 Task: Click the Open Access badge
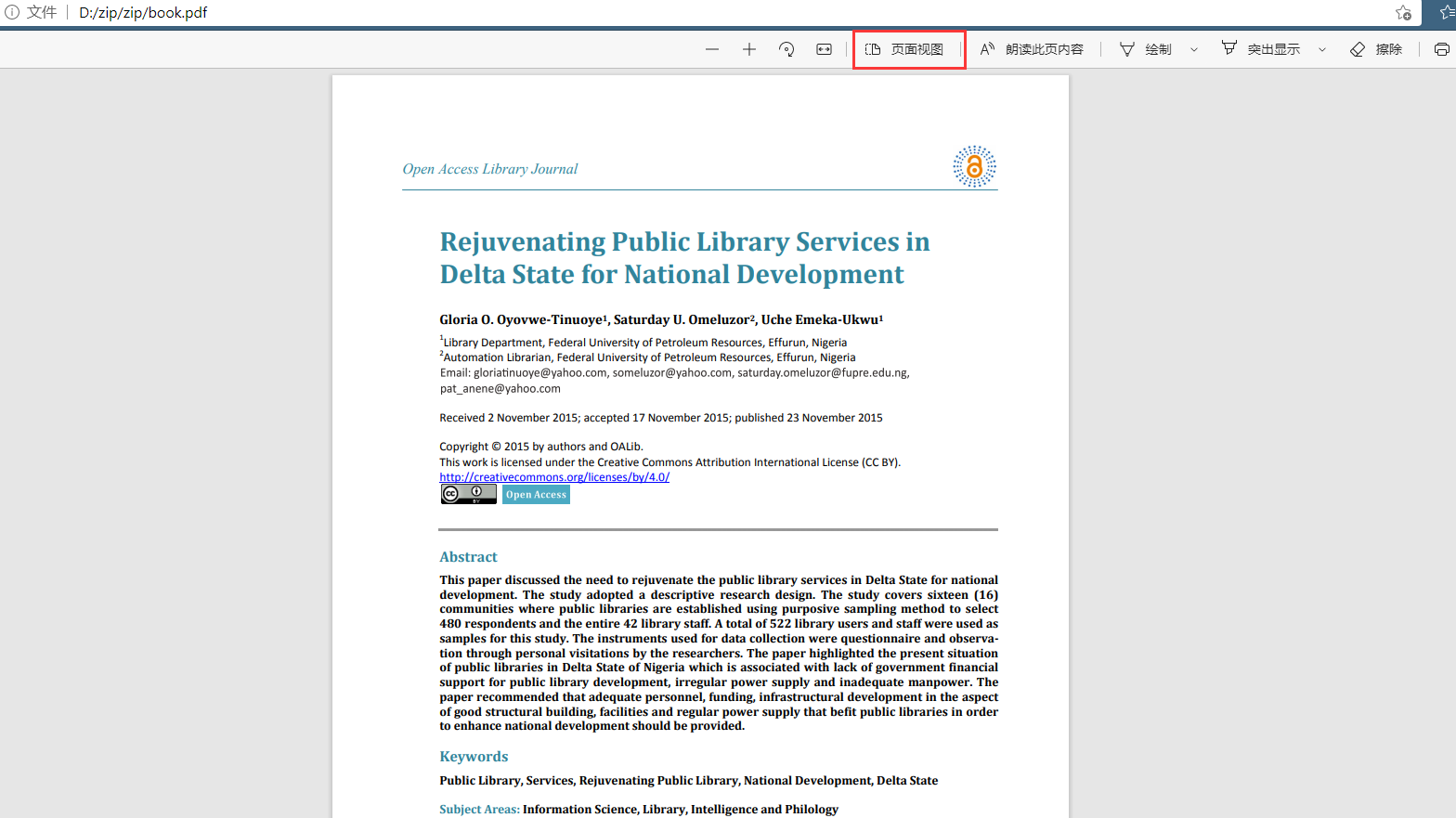pyautogui.click(x=536, y=495)
